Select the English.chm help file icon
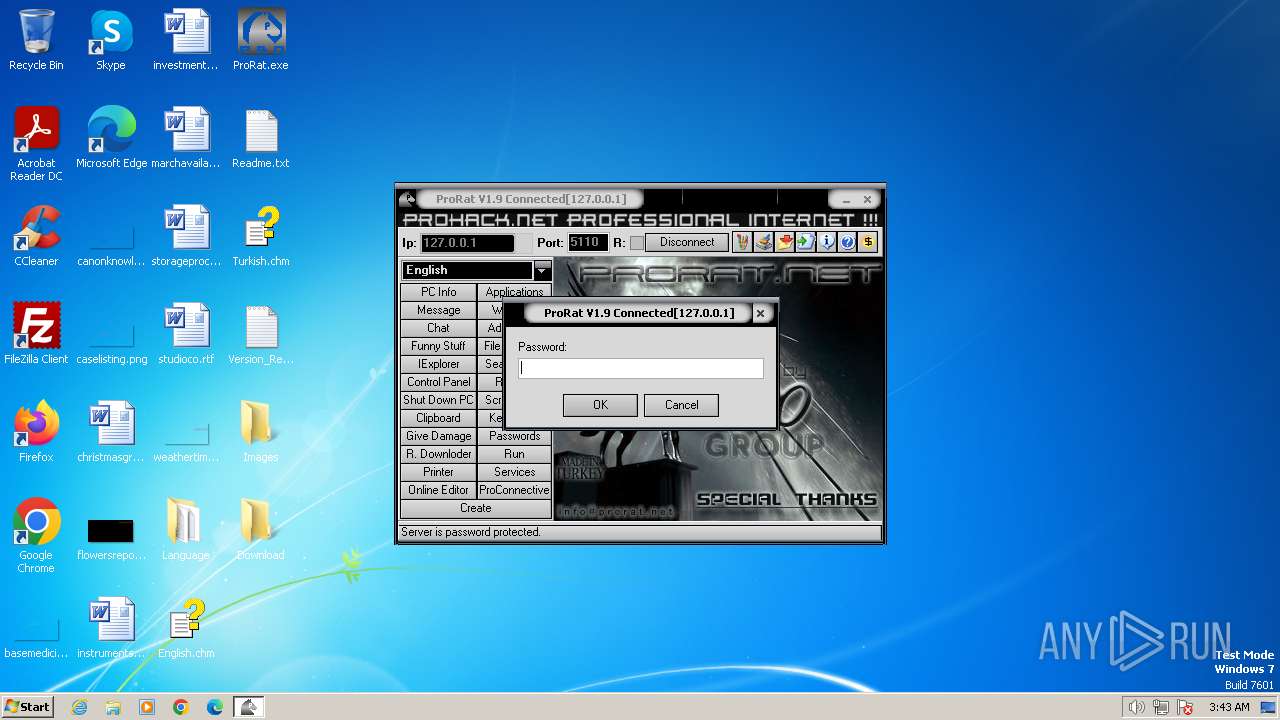This screenshot has height=720, width=1280. [186, 628]
